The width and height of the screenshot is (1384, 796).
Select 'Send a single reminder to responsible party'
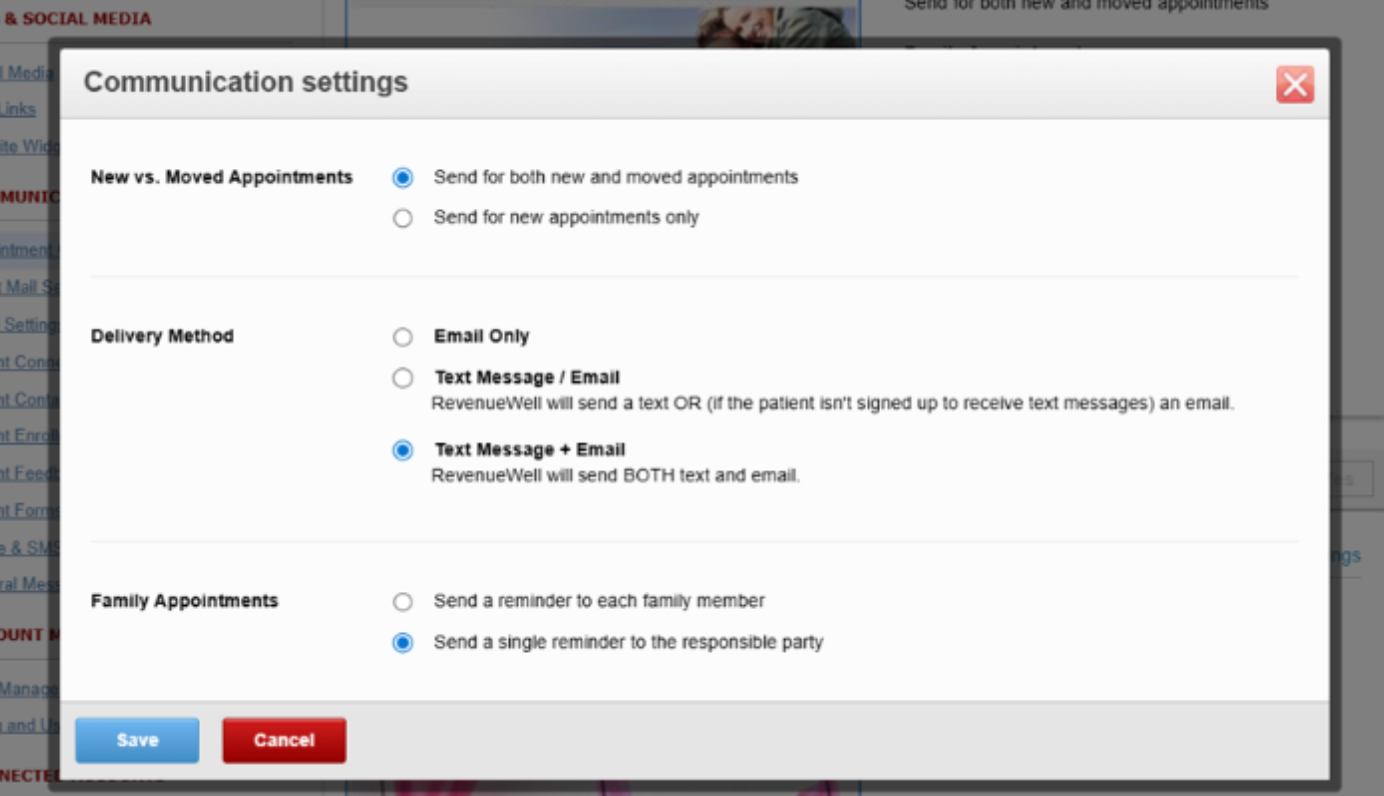pos(402,643)
